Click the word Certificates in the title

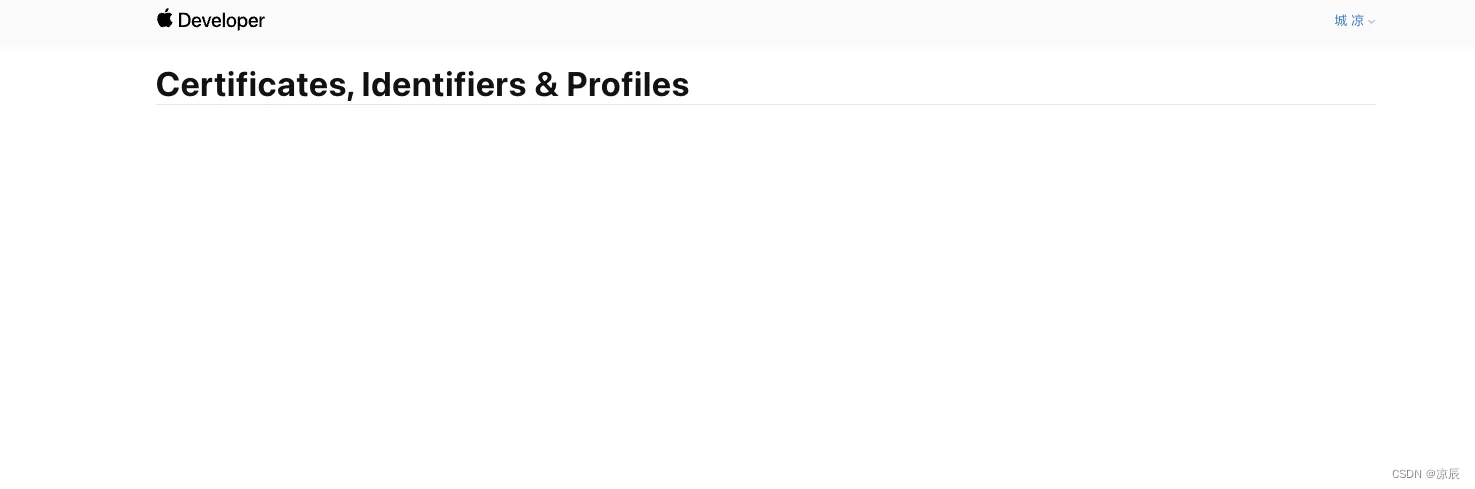click(x=251, y=85)
